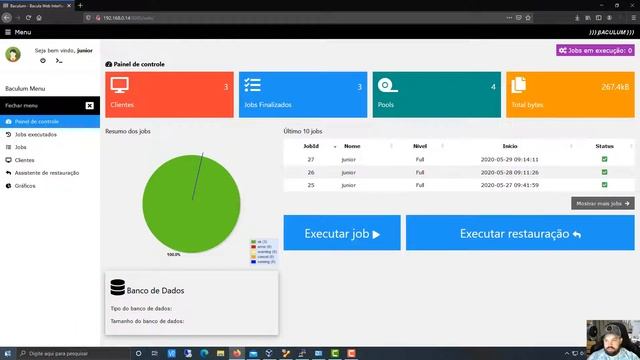
Task: Open the Firefox library icon
Action: tap(588, 18)
